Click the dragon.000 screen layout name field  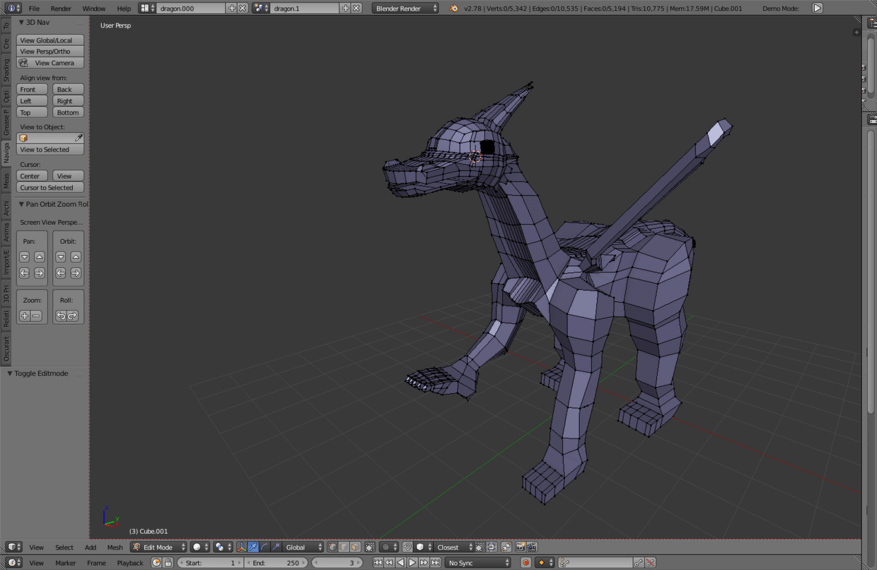190,8
